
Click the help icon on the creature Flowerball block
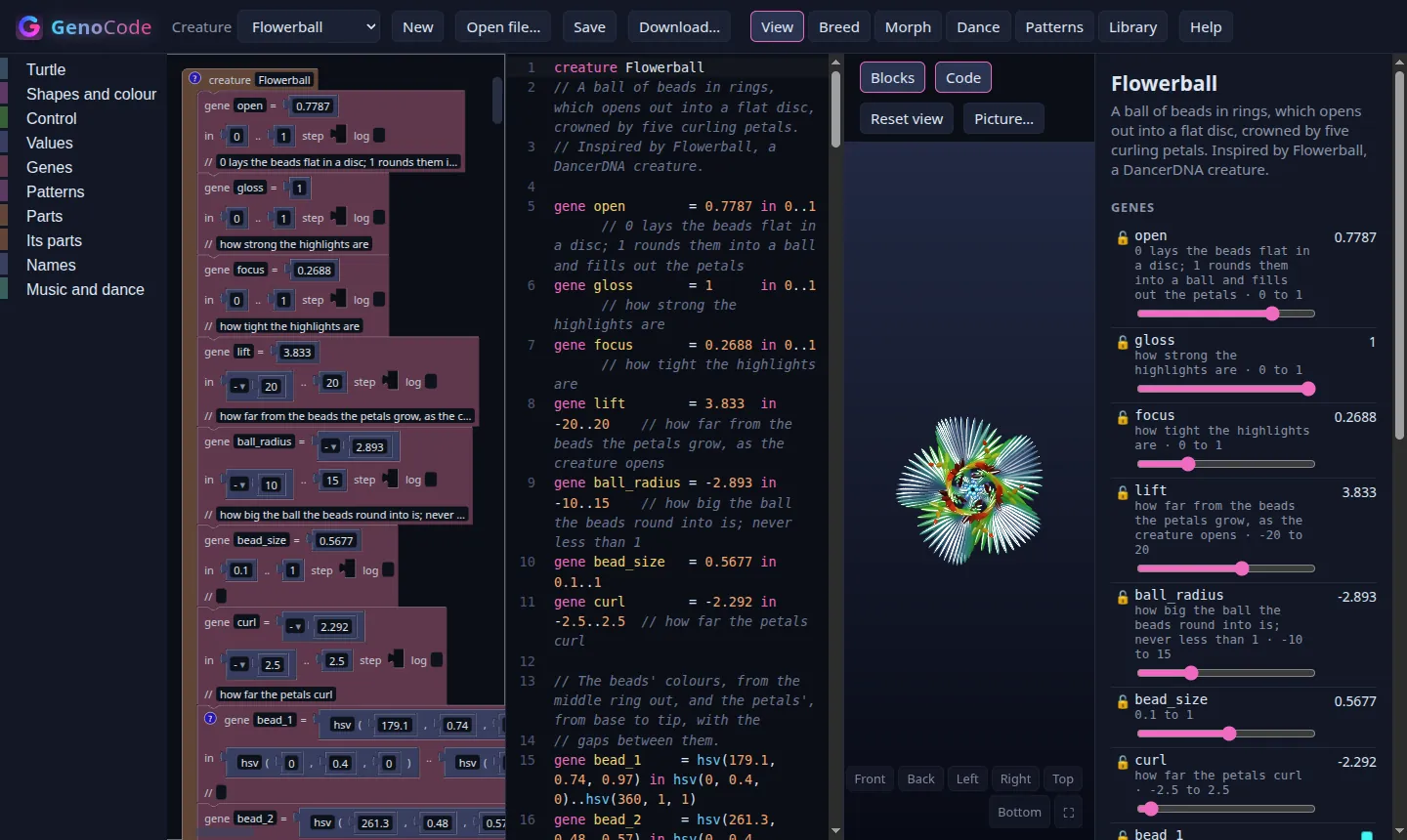[x=194, y=79]
